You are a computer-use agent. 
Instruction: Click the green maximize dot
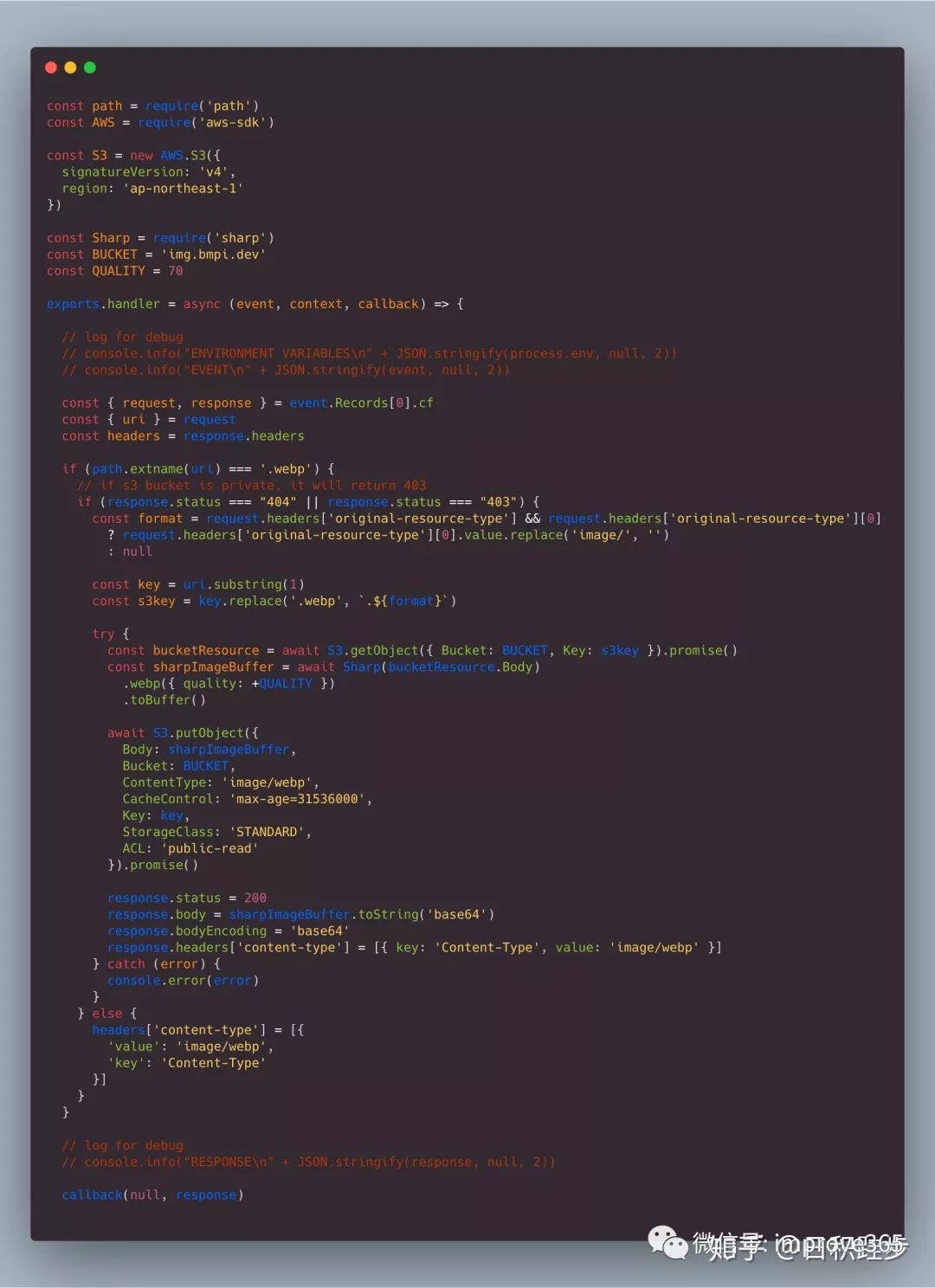pyautogui.click(x=89, y=68)
